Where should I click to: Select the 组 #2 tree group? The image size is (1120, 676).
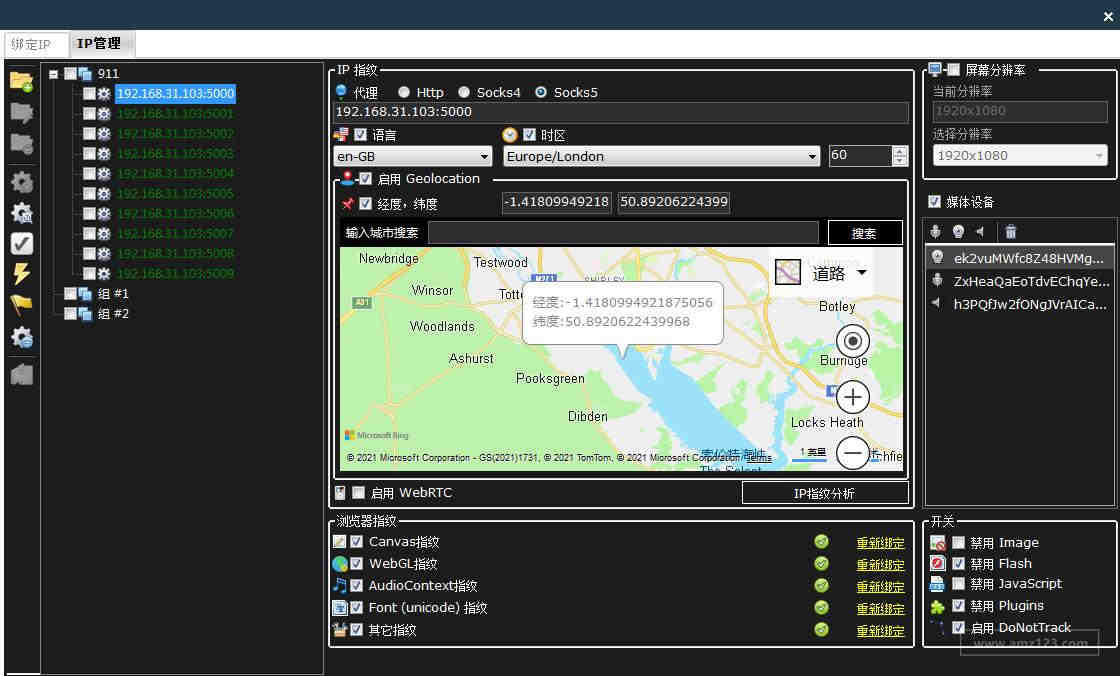pos(114,314)
